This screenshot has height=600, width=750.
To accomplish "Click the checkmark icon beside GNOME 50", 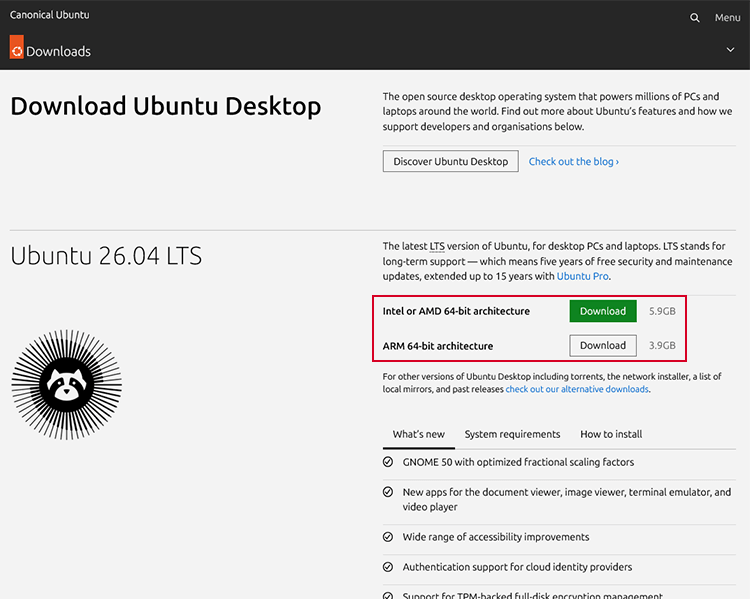I will click(388, 462).
